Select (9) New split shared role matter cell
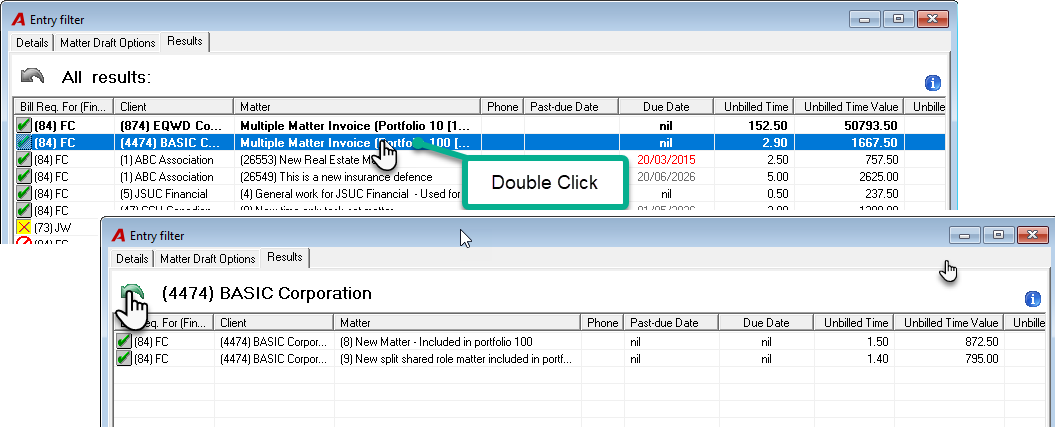Screen dimensions: 1055x427 pos(457,358)
